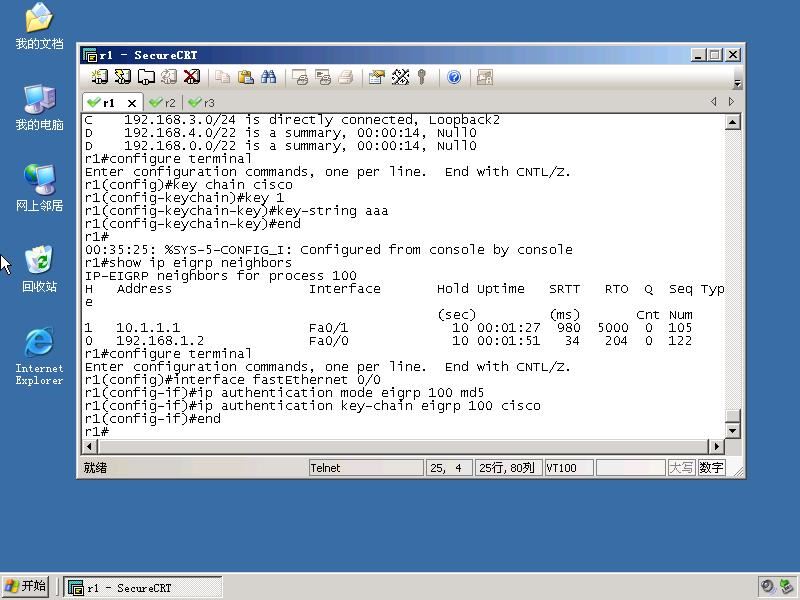The height and width of the screenshot is (600, 800).
Task: Open 回收站 recycle bin icon
Action: point(39,268)
